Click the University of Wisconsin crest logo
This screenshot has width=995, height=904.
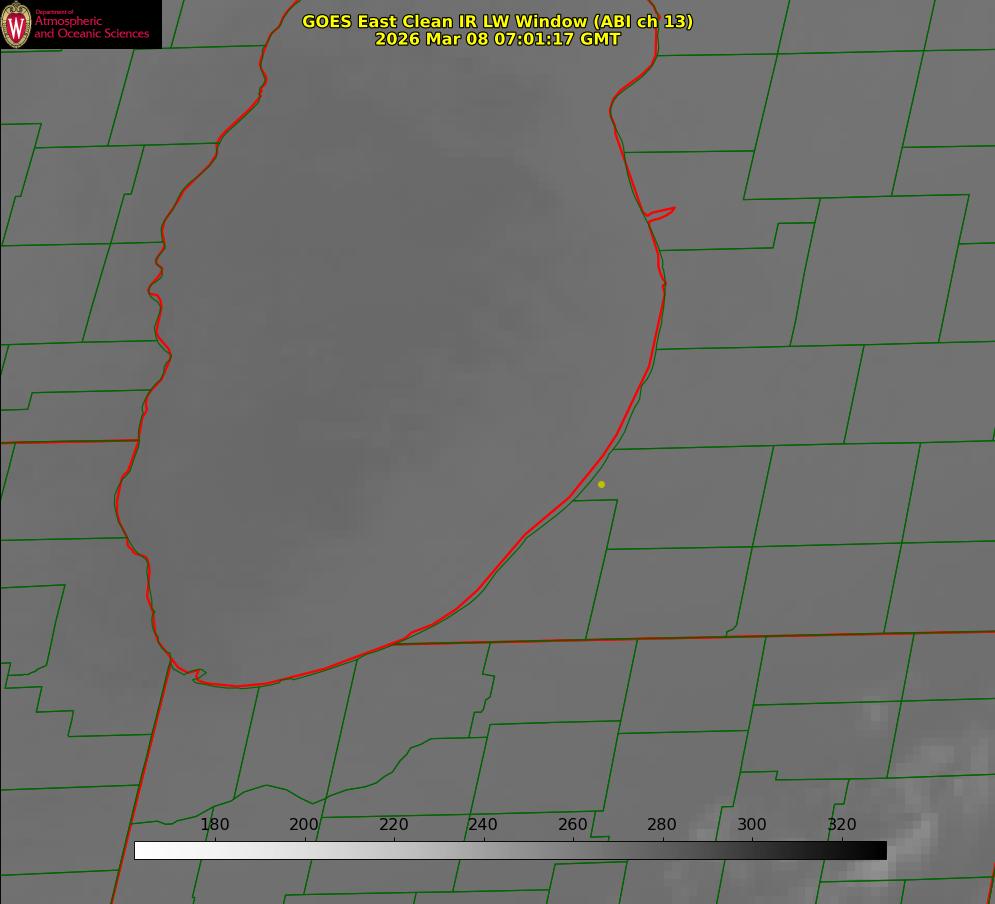[16, 25]
